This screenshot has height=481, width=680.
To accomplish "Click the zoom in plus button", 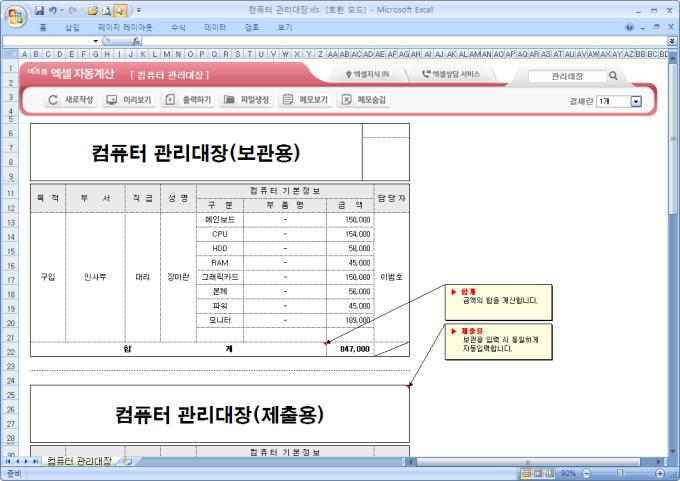I will click(660, 473).
